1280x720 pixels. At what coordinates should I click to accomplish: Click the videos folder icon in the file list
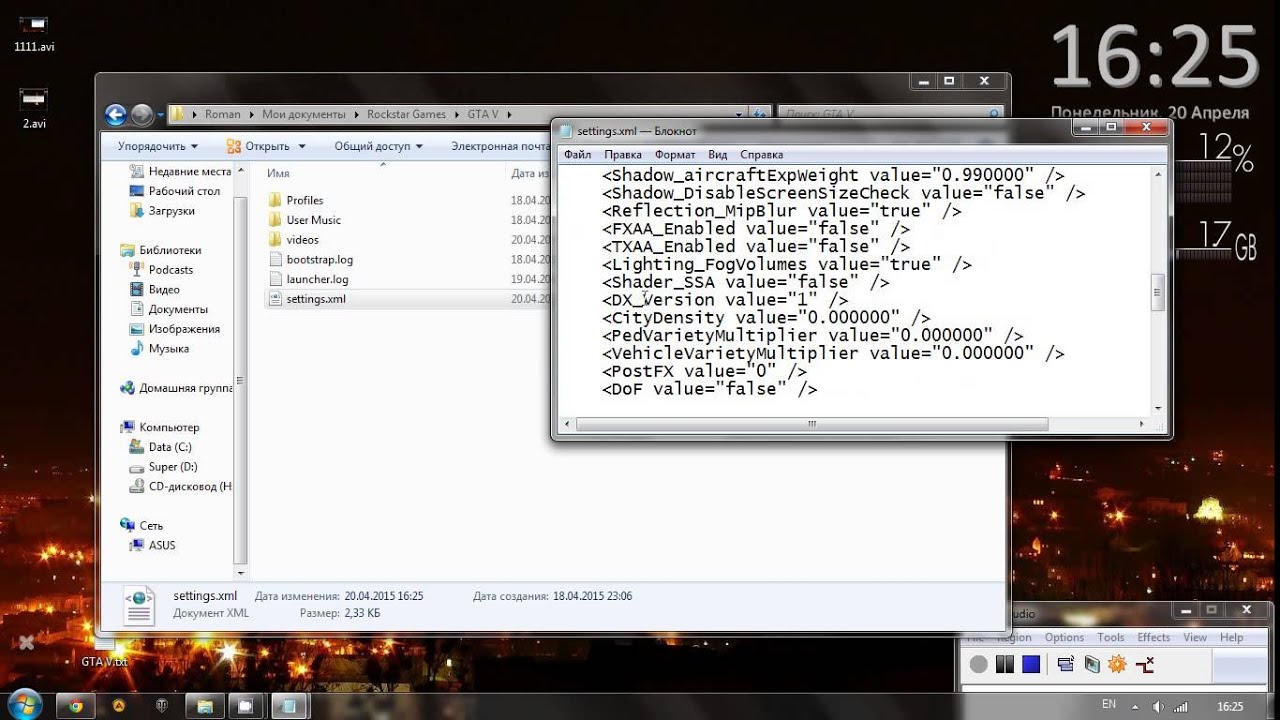(x=276, y=240)
